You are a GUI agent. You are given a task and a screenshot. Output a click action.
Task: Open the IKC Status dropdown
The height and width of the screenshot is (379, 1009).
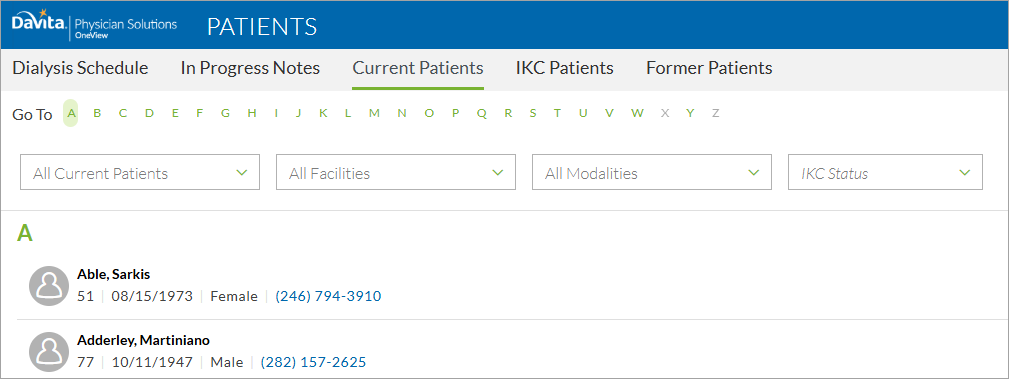click(885, 172)
